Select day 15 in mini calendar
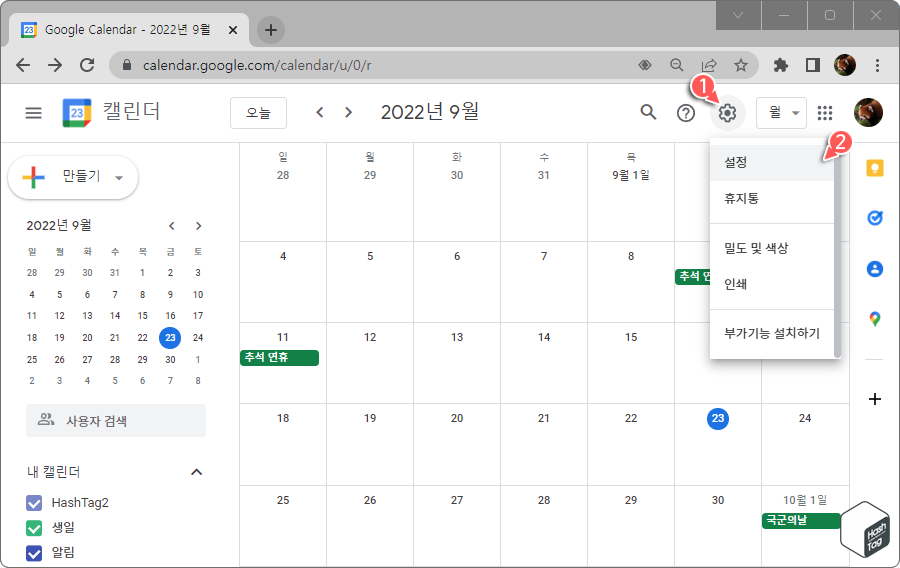This screenshot has width=900, height=568. pyautogui.click(x=142, y=316)
